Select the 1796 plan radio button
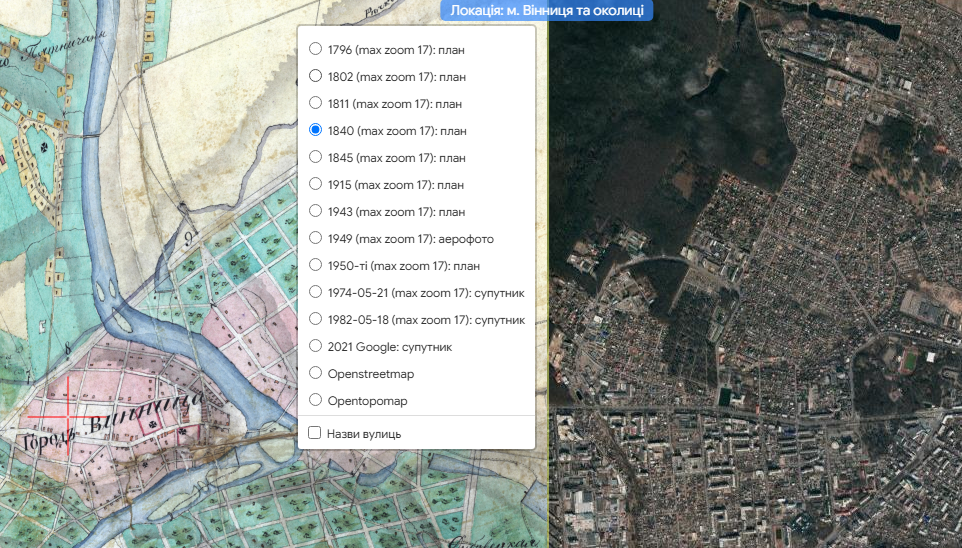This screenshot has width=962, height=548. pyautogui.click(x=315, y=48)
